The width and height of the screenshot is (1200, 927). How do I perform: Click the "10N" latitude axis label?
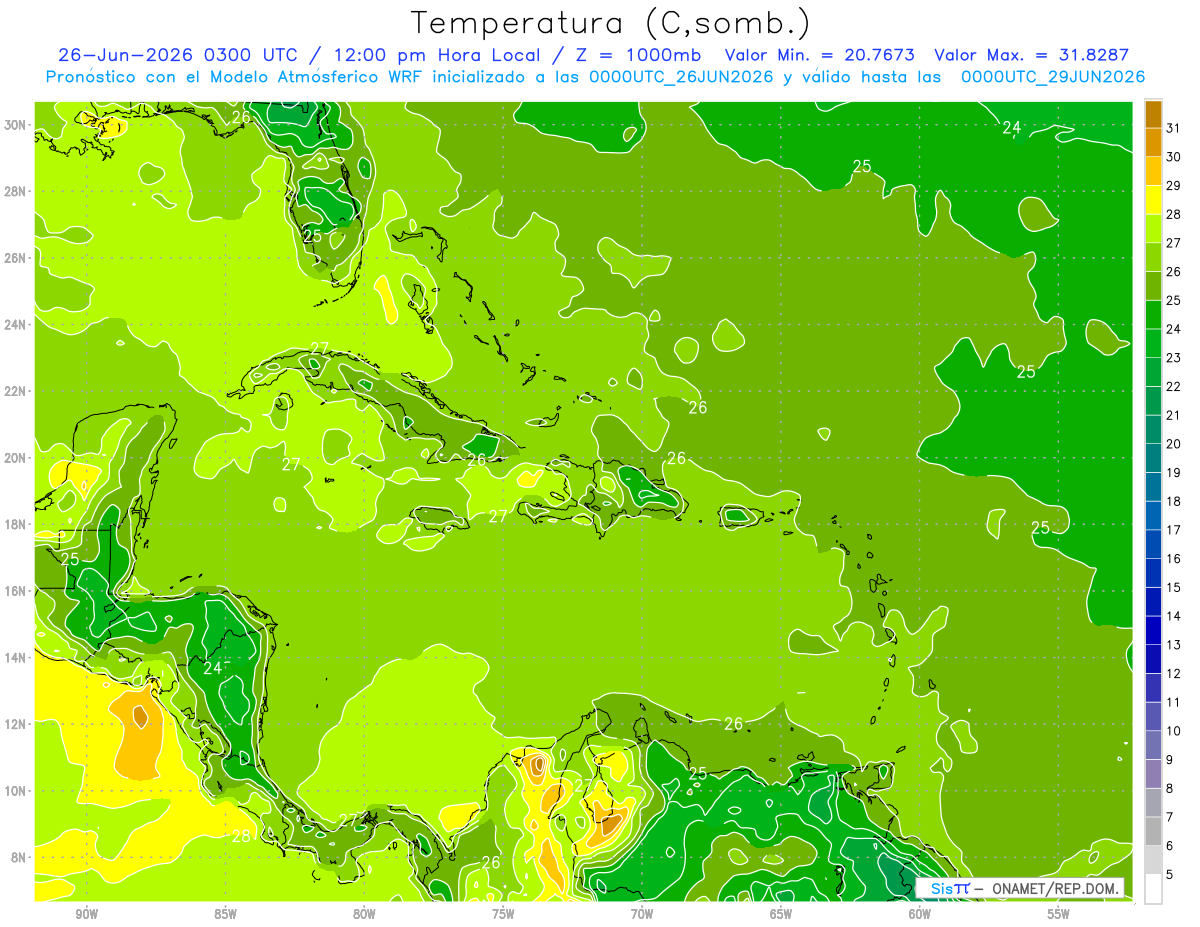[x=17, y=790]
